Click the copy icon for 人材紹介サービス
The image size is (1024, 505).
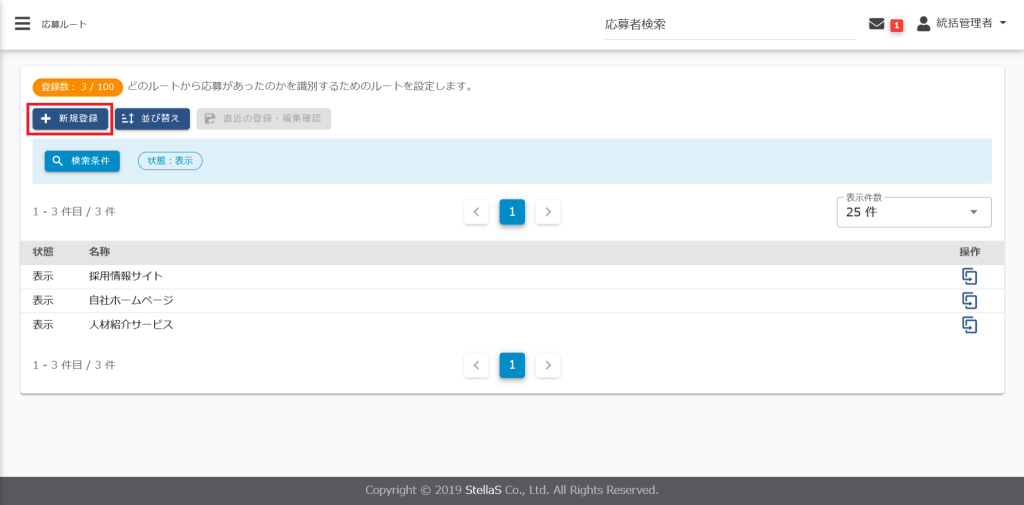click(x=968, y=324)
